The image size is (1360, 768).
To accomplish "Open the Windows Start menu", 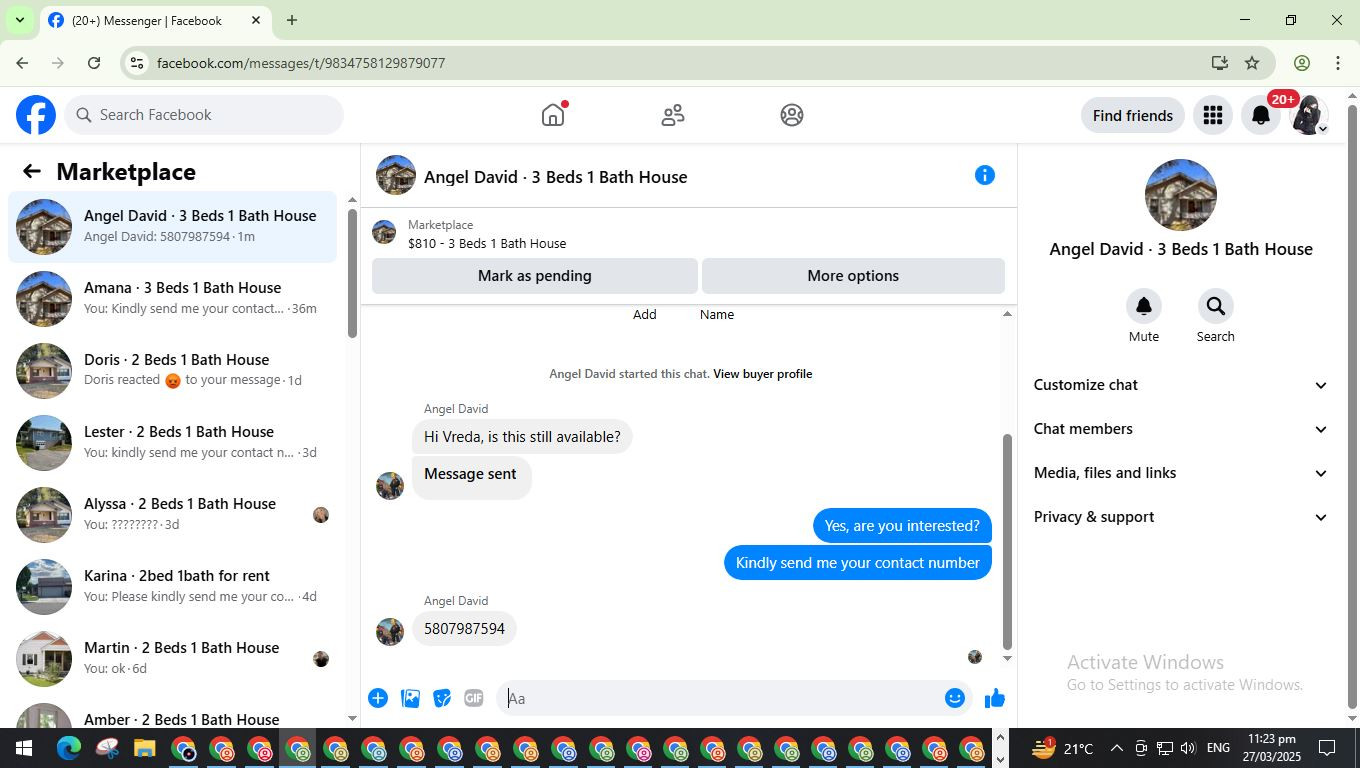I will (23, 748).
